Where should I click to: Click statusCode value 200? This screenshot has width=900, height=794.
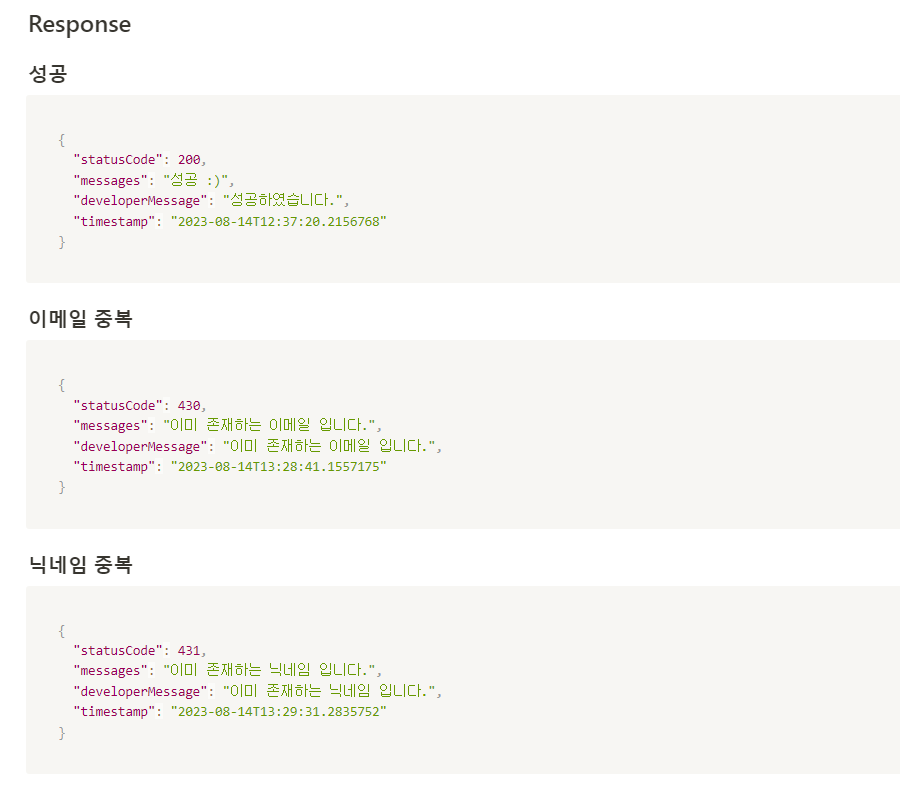(x=189, y=160)
